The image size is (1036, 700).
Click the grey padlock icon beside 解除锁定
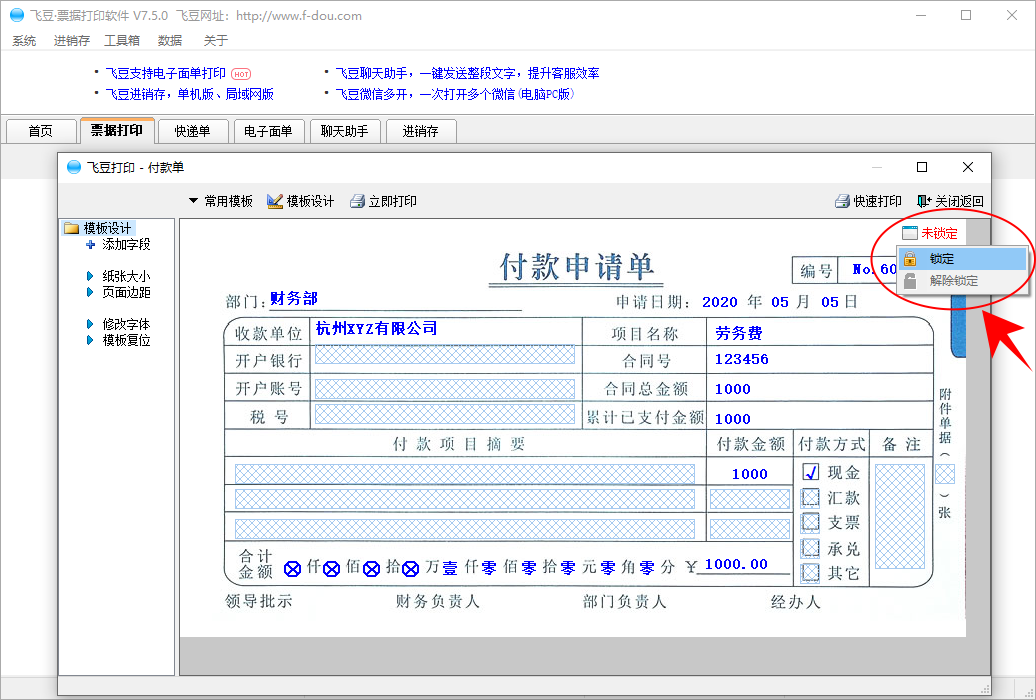pyautogui.click(x=910, y=281)
